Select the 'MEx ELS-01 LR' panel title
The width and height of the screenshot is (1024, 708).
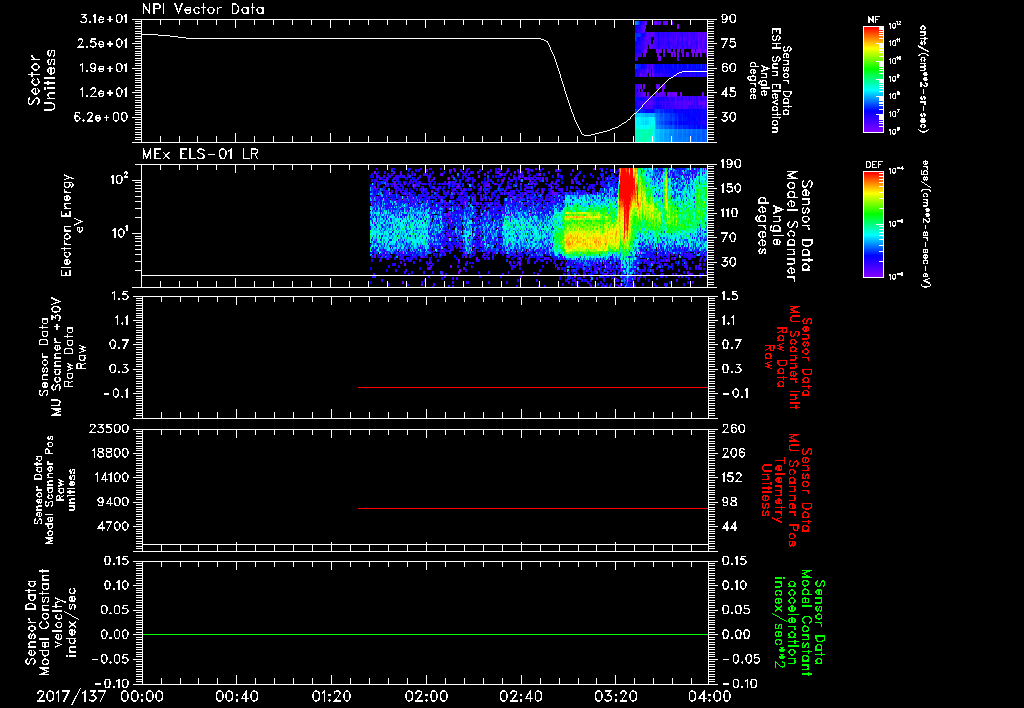(200, 154)
